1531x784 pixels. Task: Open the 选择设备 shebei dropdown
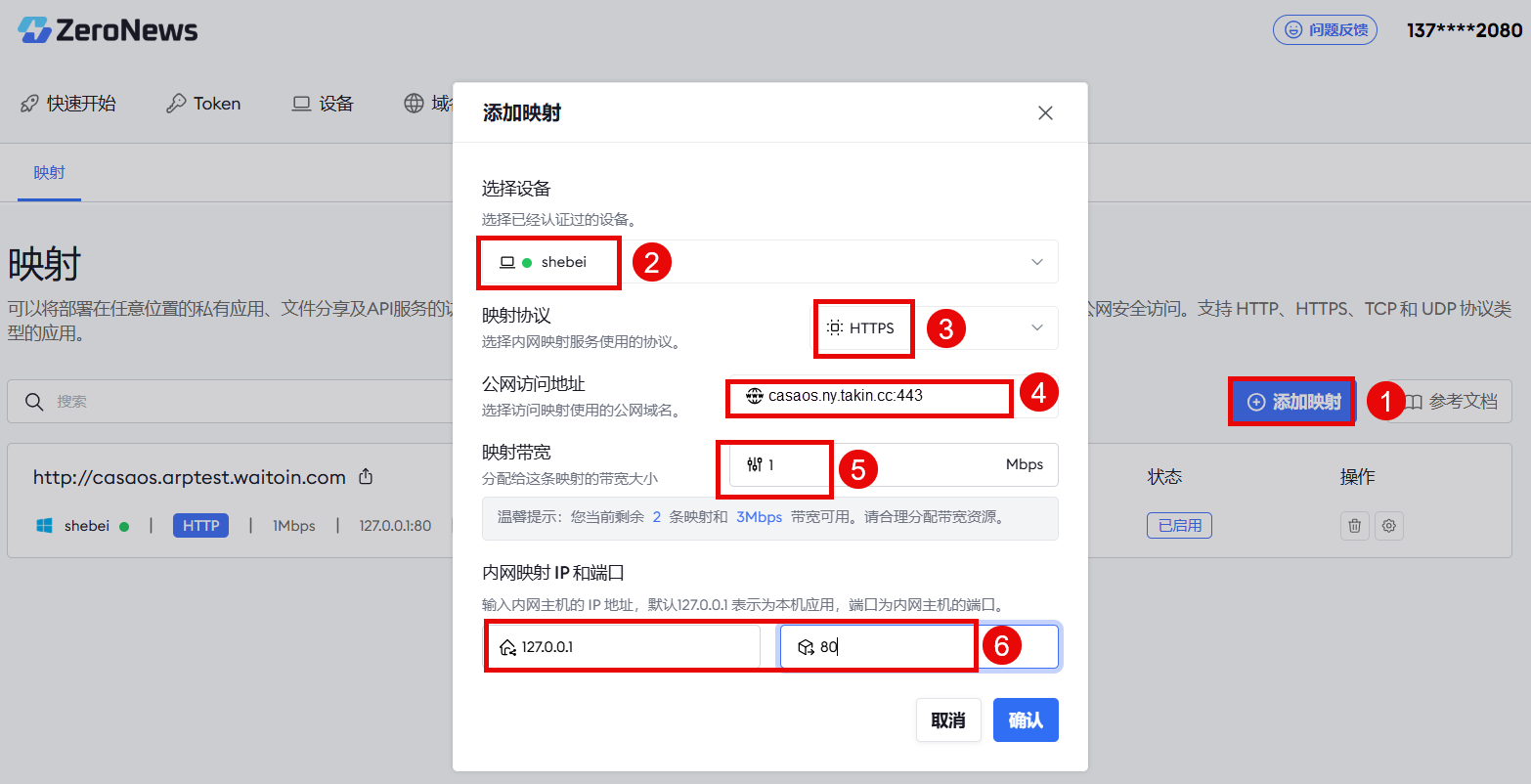(x=770, y=262)
